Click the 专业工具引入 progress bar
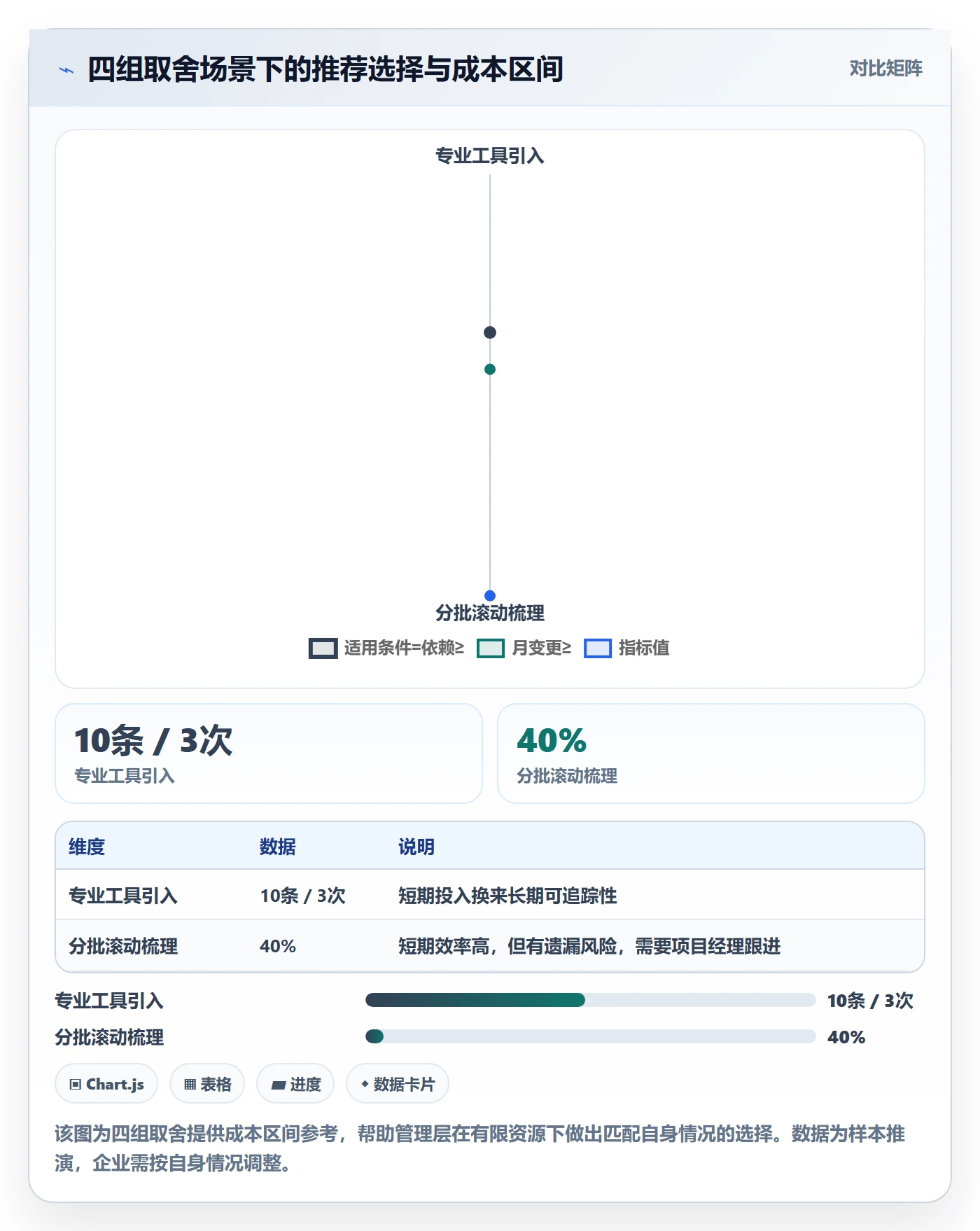The image size is (980, 1231). click(590, 1000)
